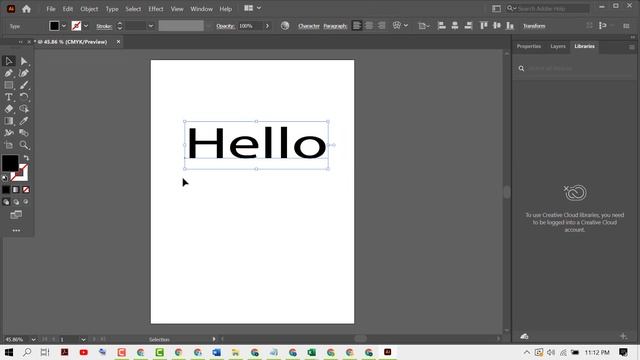
Task: Open Change Screen Mode button
Action: click(16, 215)
